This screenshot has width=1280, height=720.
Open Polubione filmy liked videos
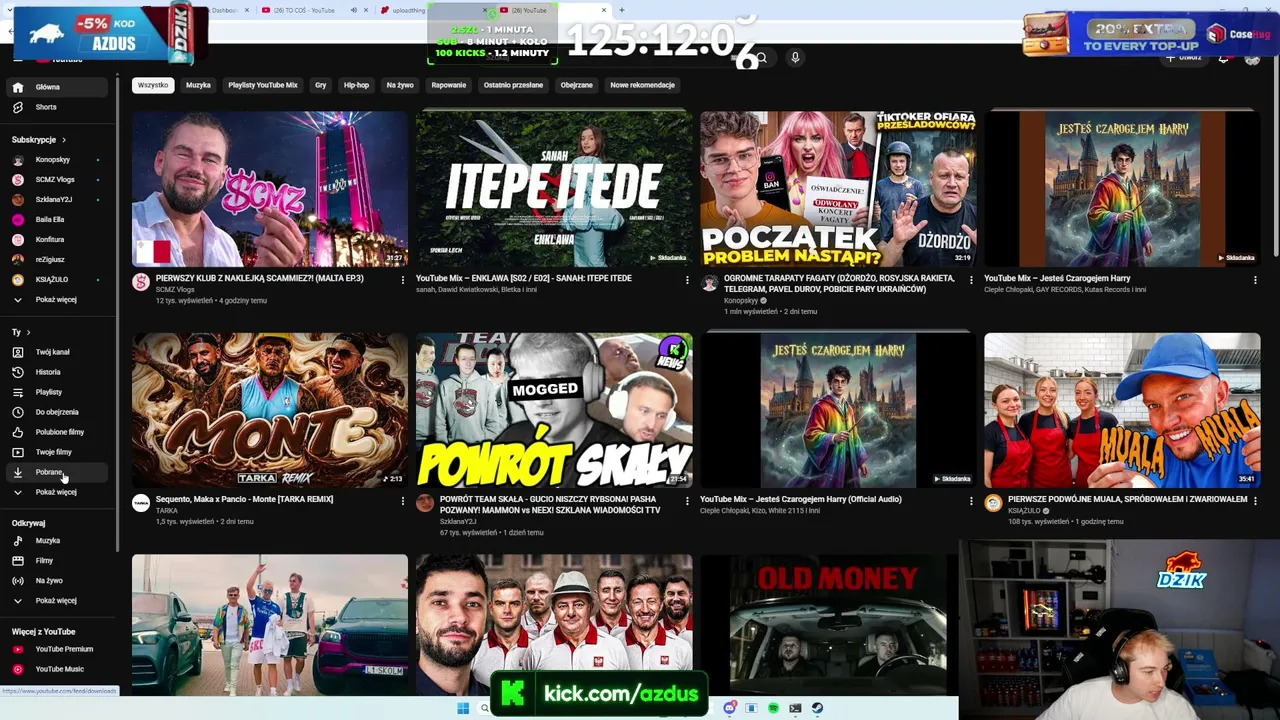pos(59,432)
